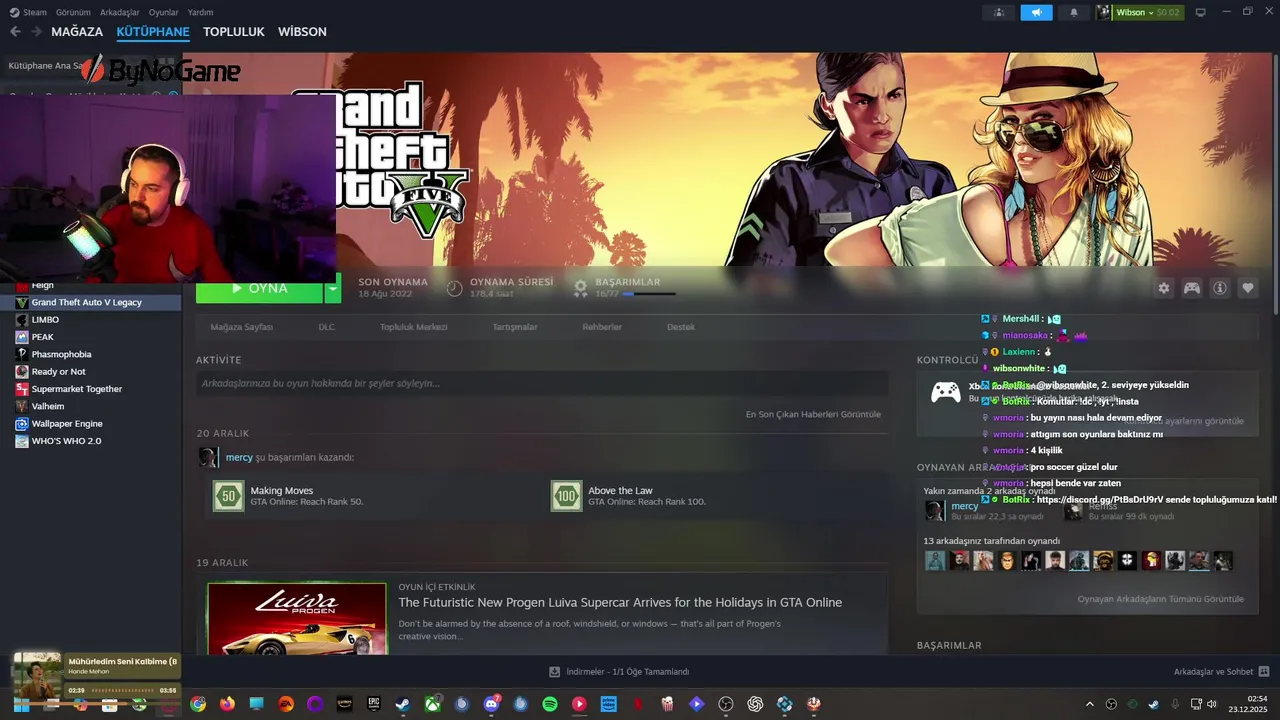
Task: Open the controller layout icon
Action: point(1192,288)
